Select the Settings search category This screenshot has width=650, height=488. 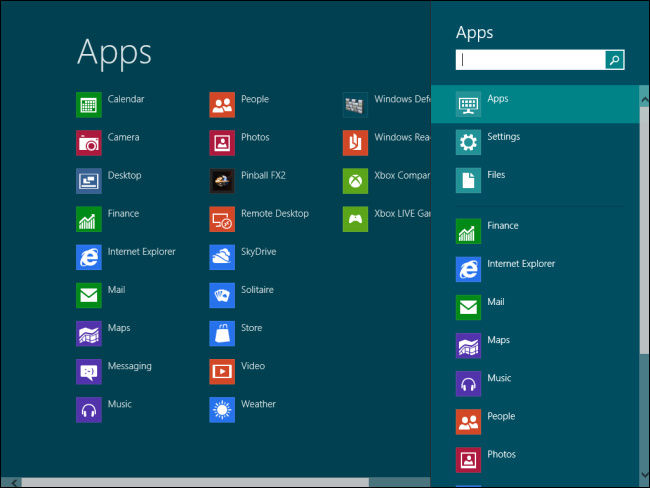(535, 143)
